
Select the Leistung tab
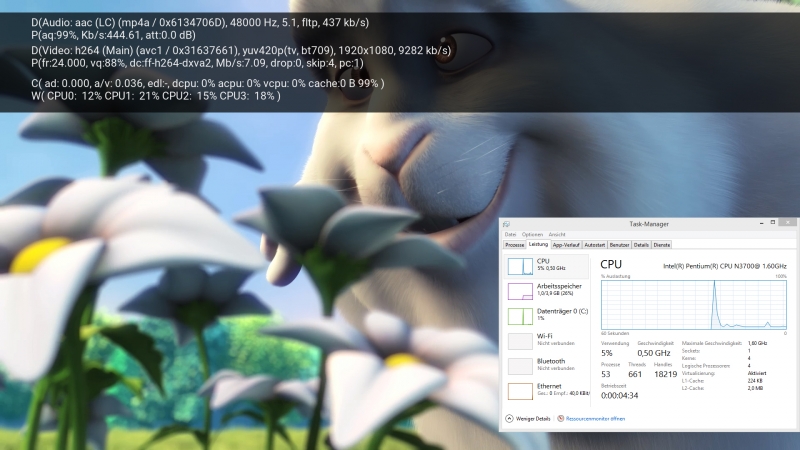(x=538, y=244)
